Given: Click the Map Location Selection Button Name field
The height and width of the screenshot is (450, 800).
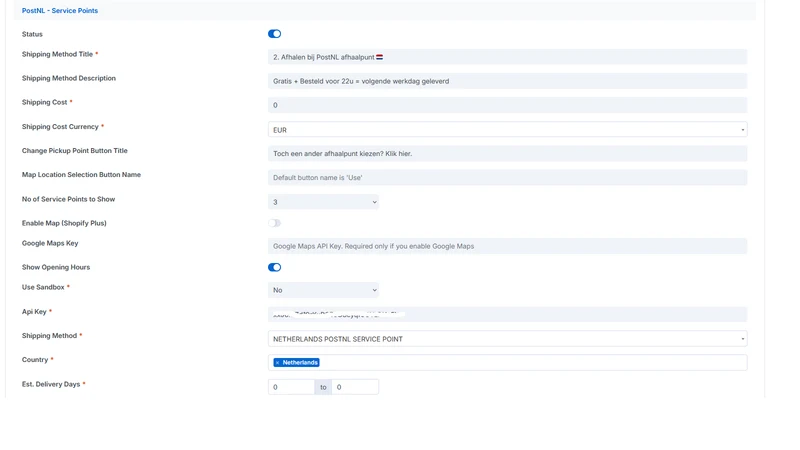Looking at the screenshot, I should point(507,178).
